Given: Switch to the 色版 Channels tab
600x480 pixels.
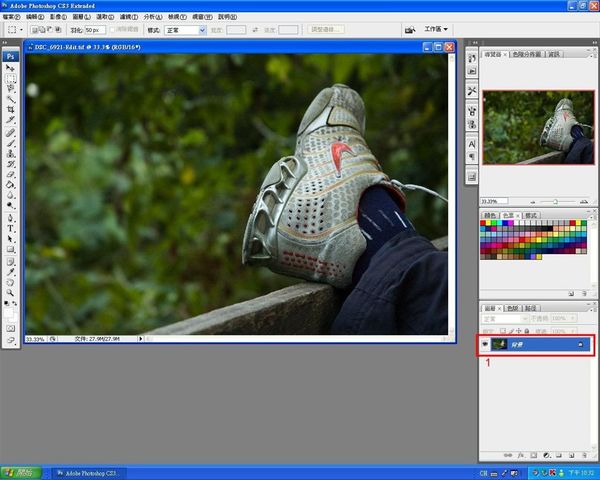Looking at the screenshot, I should 512,308.
